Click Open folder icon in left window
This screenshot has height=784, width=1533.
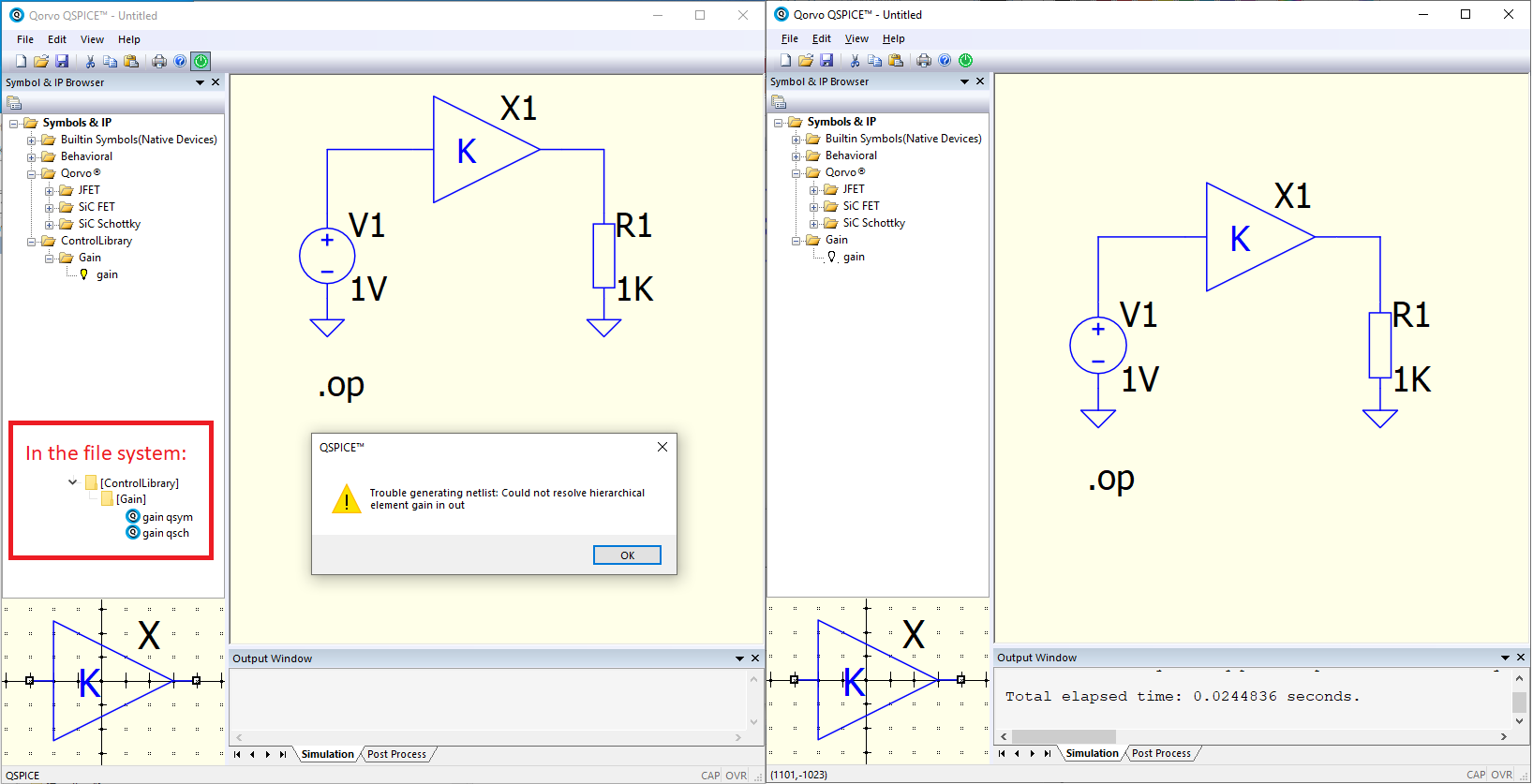tap(41, 61)
